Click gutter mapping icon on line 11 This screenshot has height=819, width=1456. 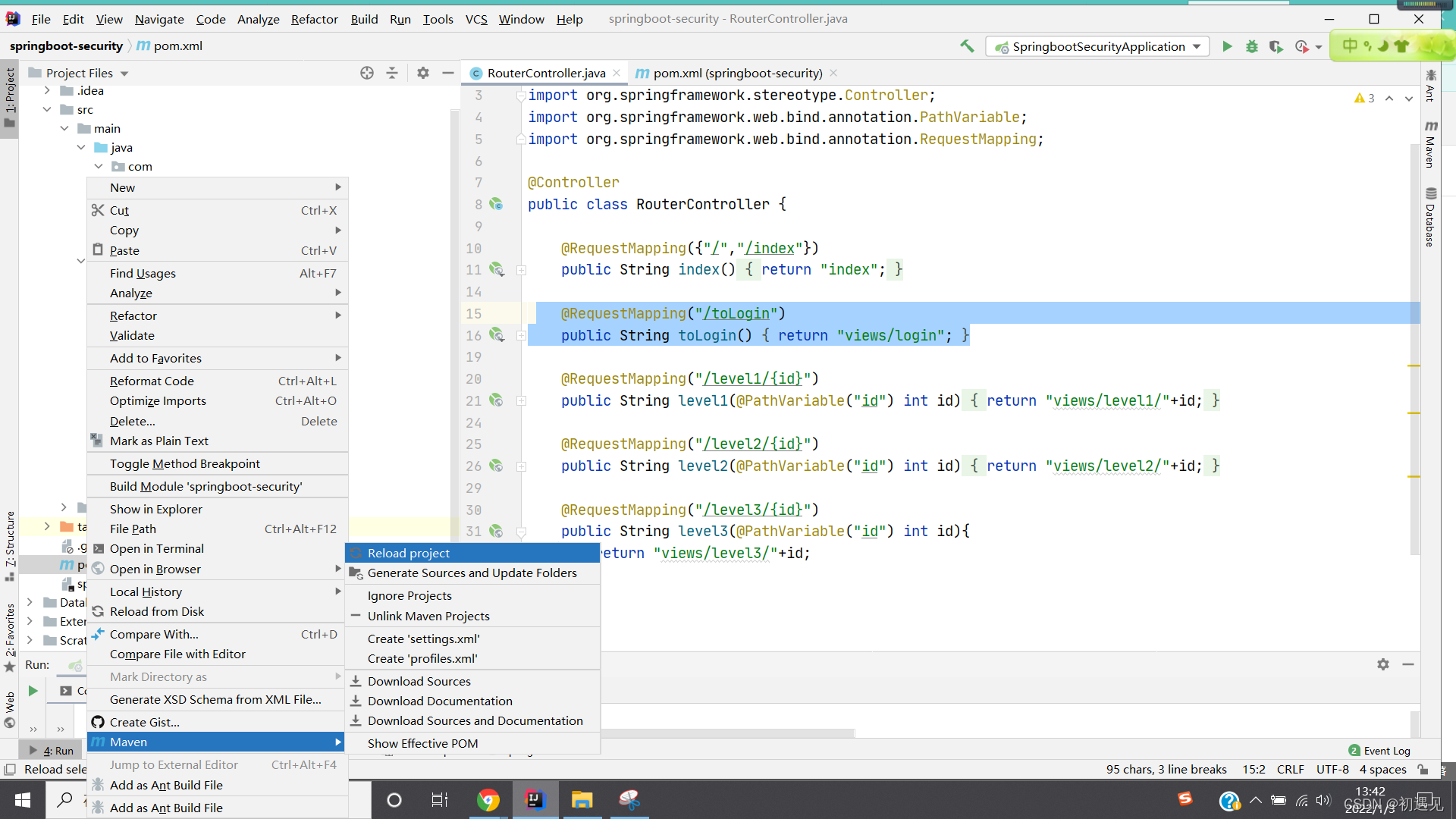tap(496, 269)
